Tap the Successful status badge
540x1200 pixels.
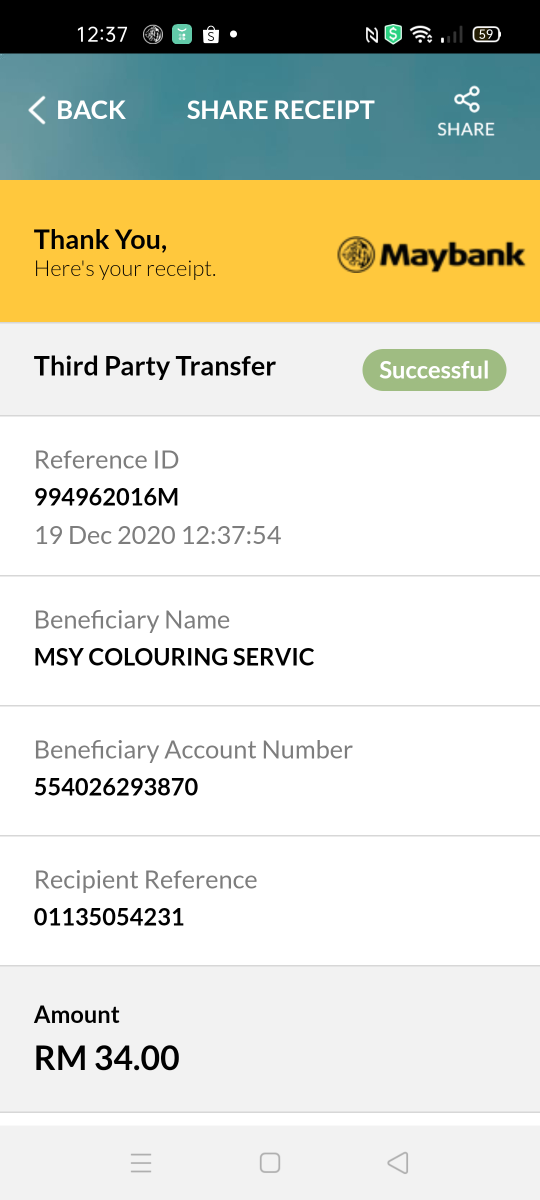(x=434, y=370)
